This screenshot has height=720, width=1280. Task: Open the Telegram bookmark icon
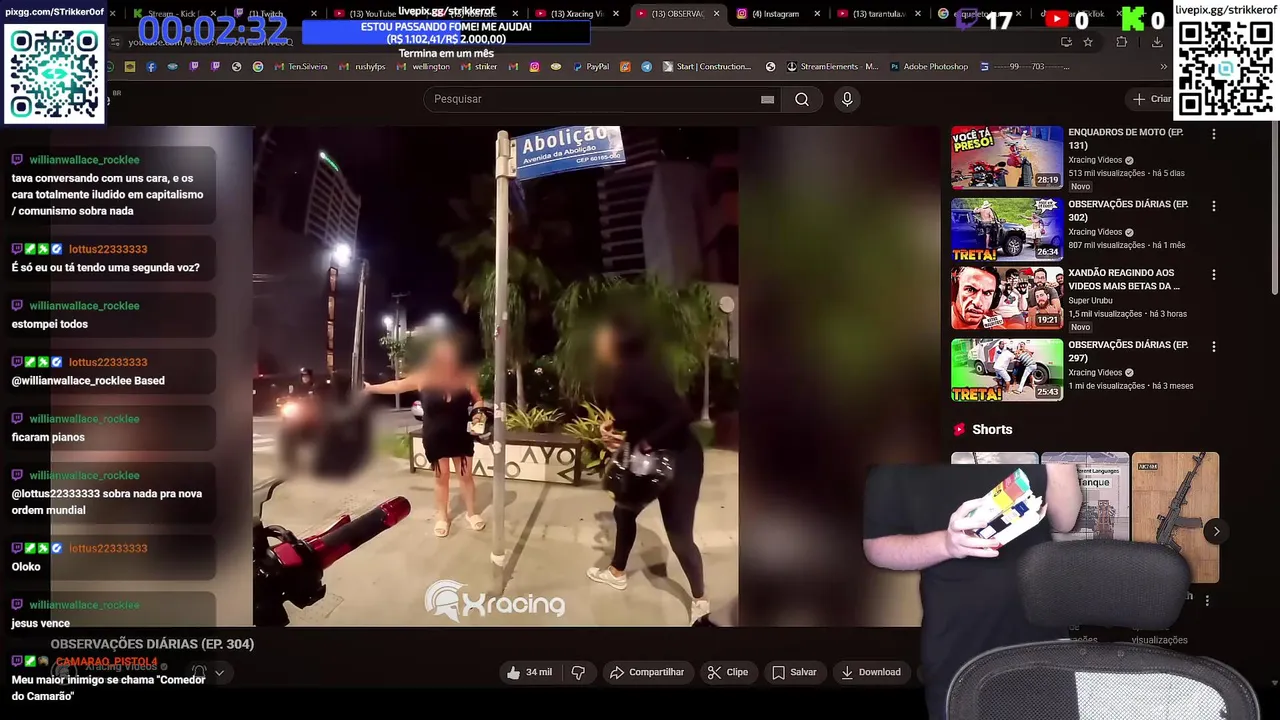click(x=646, y=67)
